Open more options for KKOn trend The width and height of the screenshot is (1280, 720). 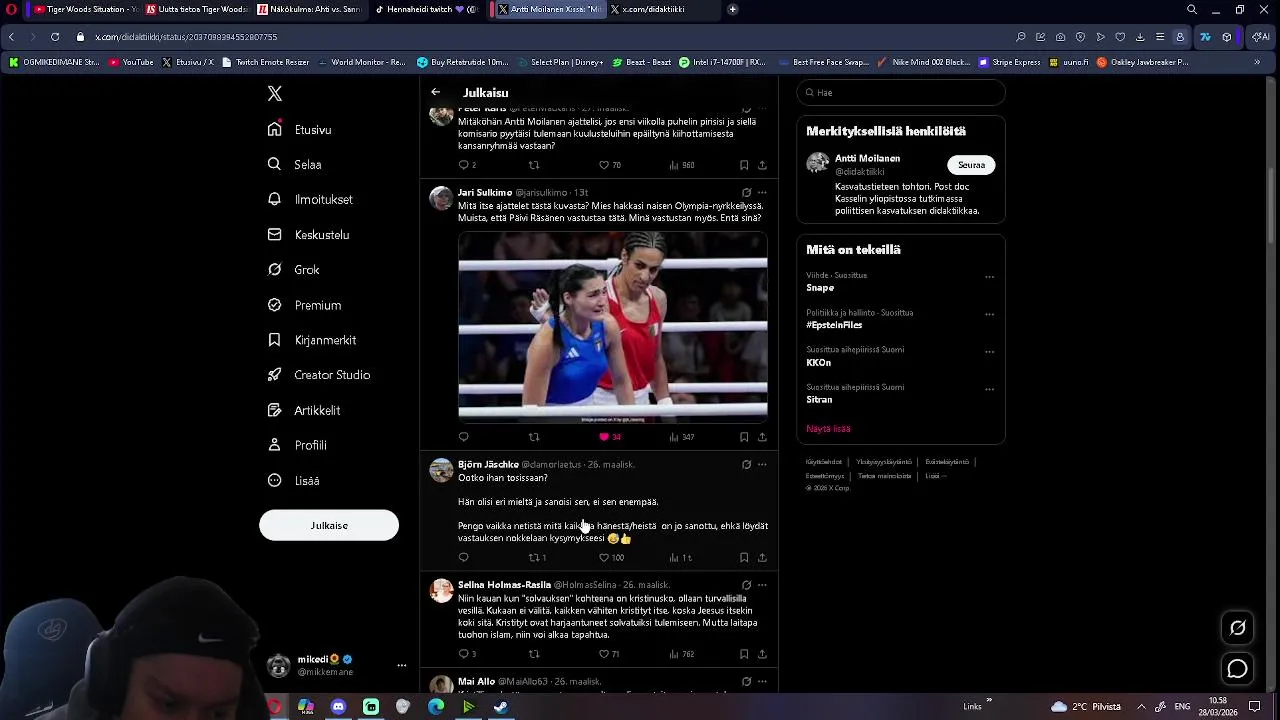(x=989, y=352)
